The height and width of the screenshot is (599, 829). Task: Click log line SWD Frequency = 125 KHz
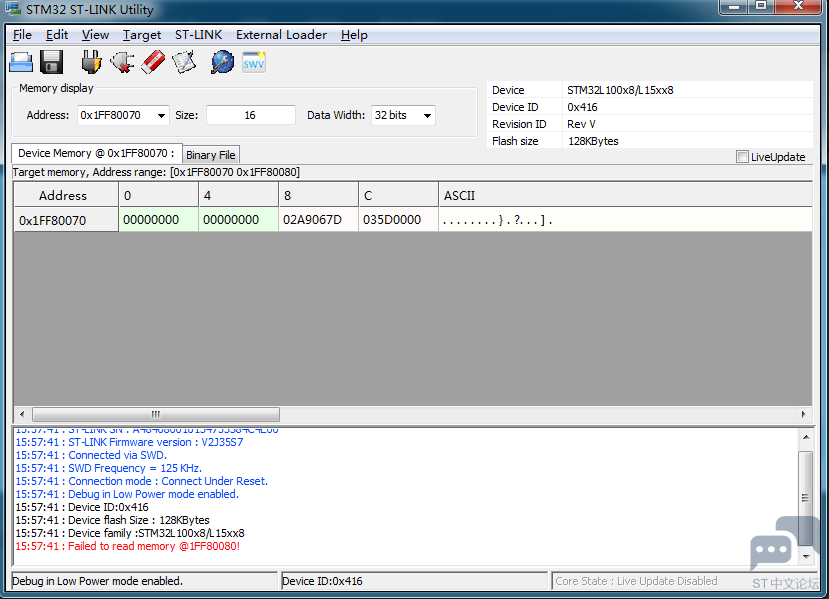108,468
